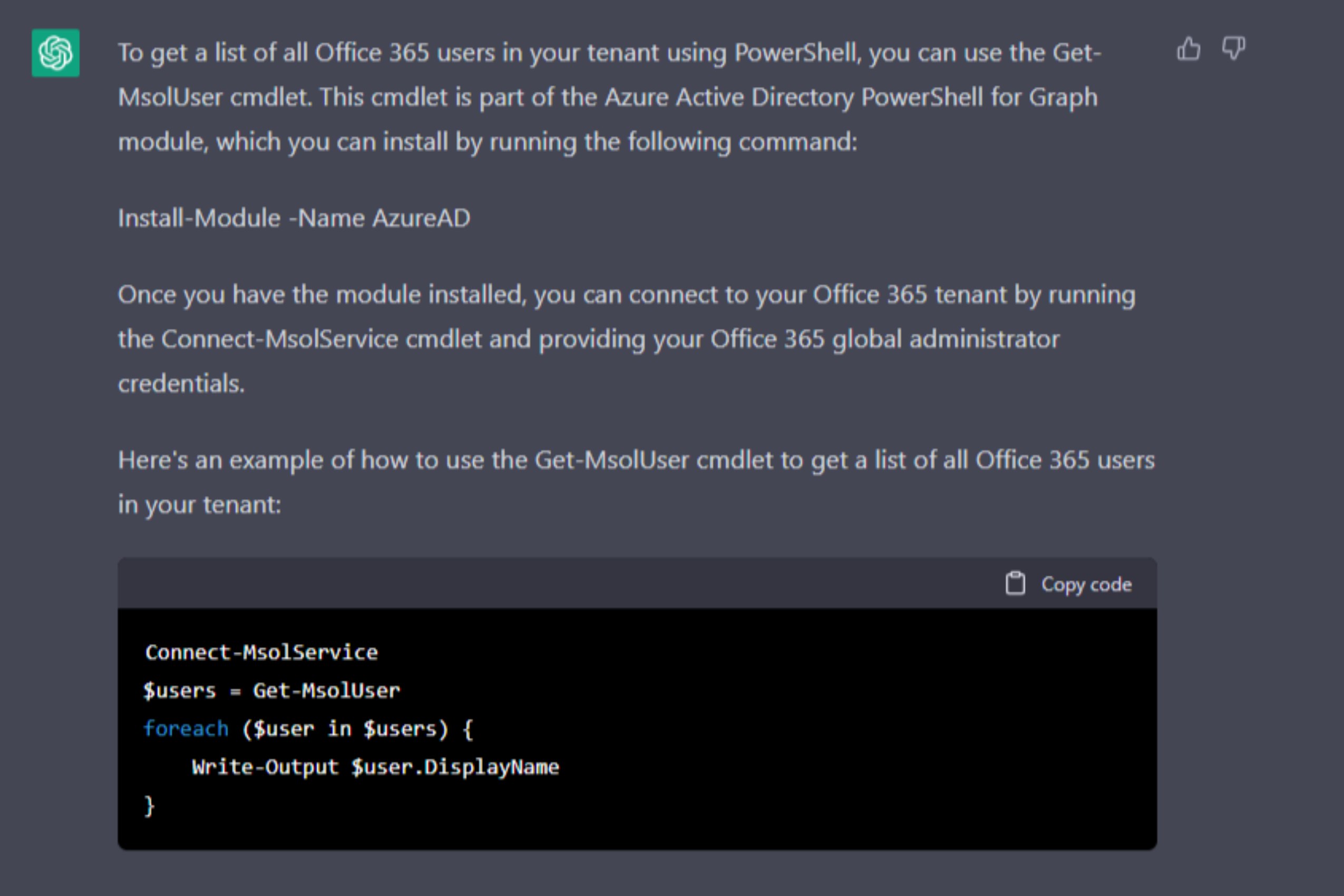The height and width of the screenshot is (896, 1344).
Task: Click the "$users = Get-MsolUser" code line
Action: [x=271, y=691]
